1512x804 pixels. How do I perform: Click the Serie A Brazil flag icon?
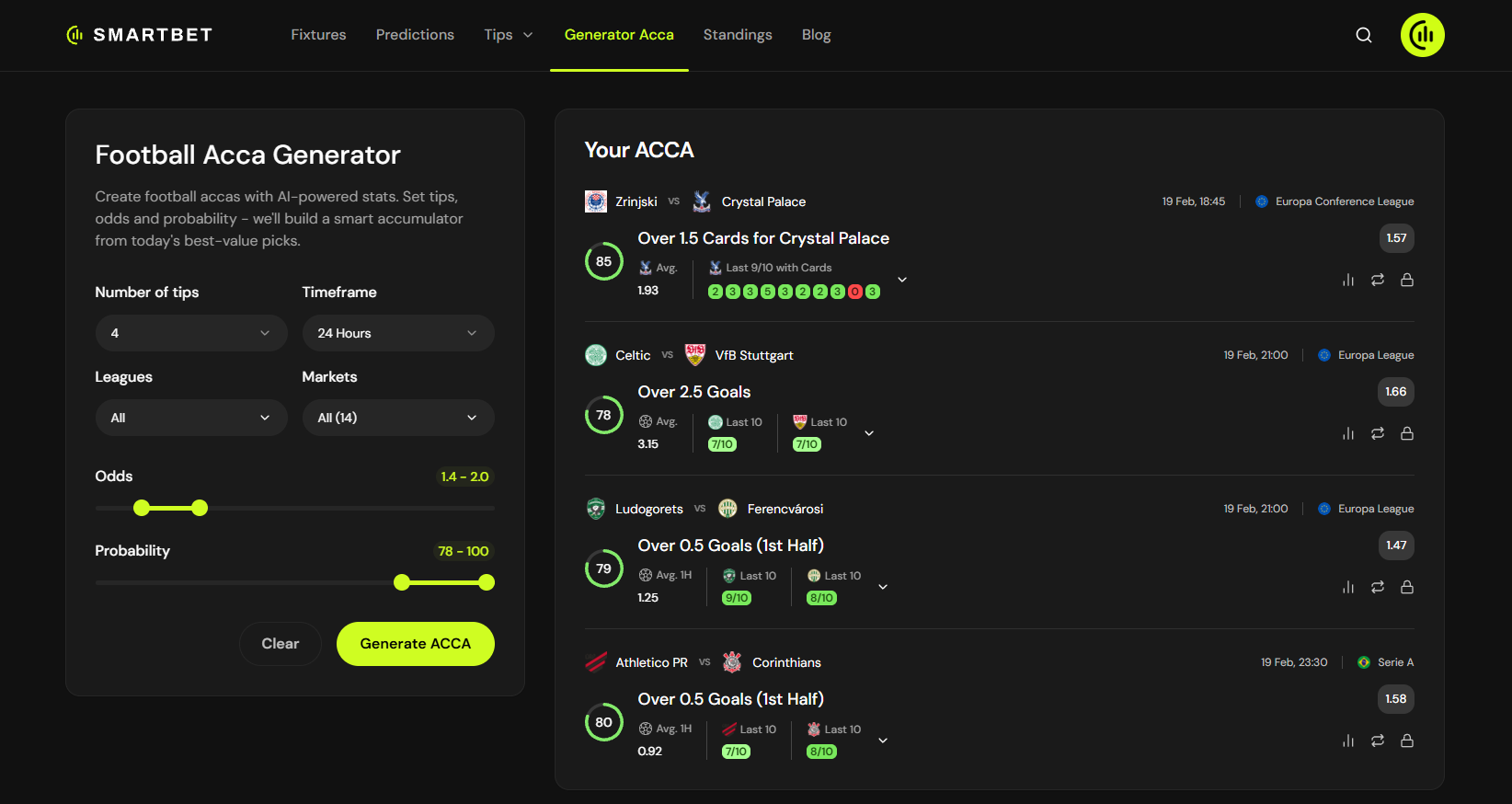coord(1364,662)
